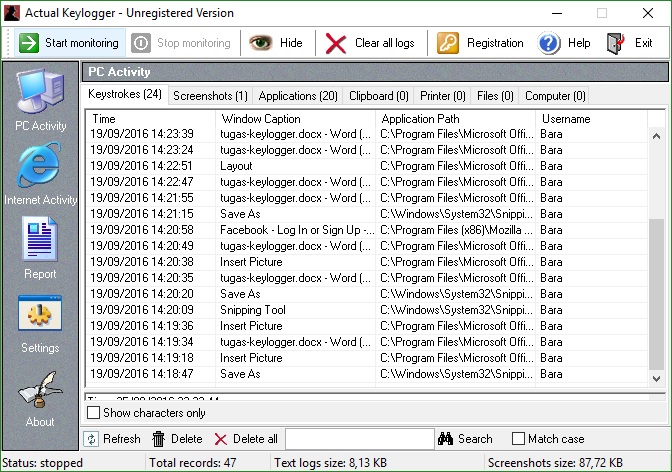Sort by the Time column header
672x472 pixels.
pyautogui.click(x=150, y=119)
